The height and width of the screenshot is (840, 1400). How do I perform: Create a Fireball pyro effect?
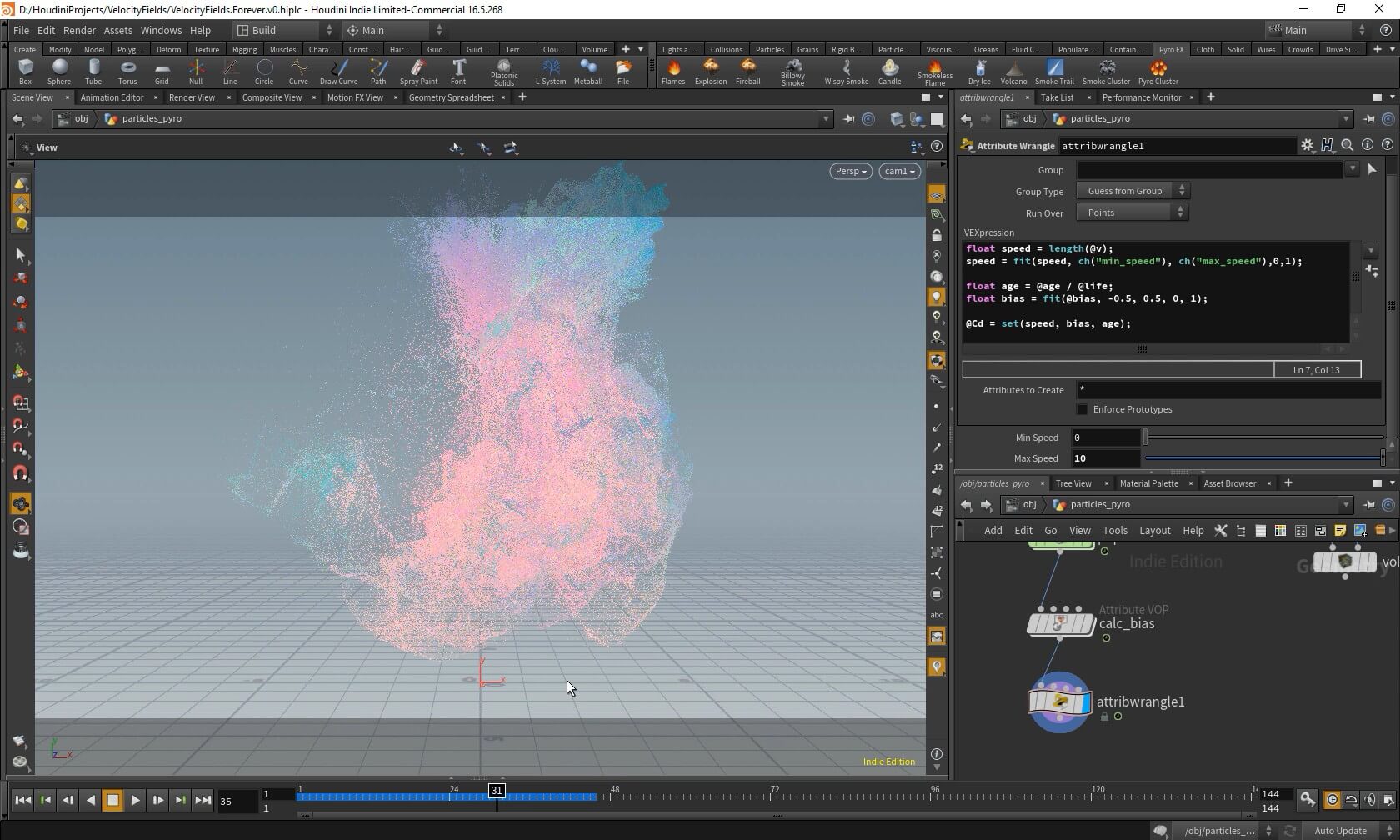[x=747, y=71]
